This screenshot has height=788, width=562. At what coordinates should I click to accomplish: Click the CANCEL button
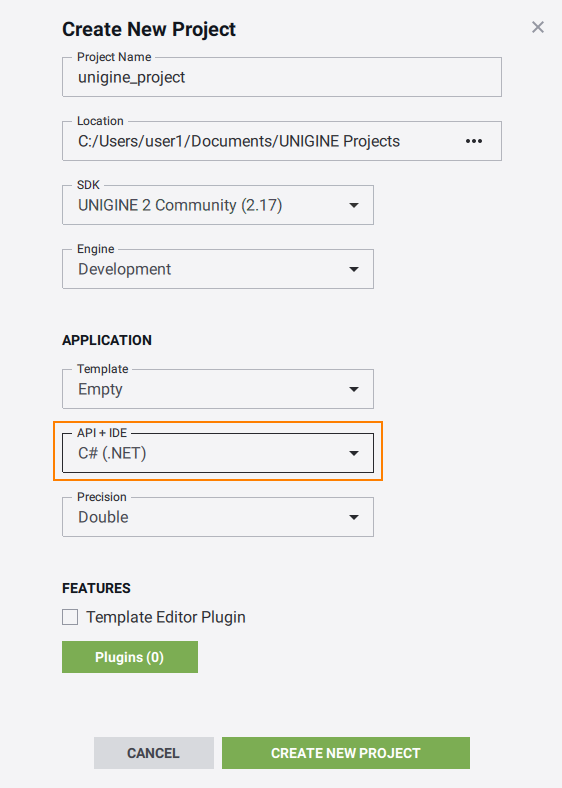click(154, 753)
